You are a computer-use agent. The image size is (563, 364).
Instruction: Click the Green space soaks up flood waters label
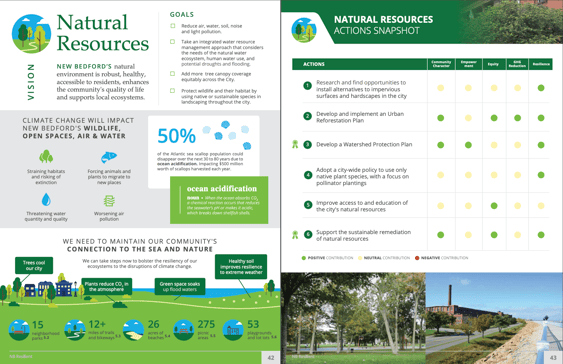coord(180,286)
